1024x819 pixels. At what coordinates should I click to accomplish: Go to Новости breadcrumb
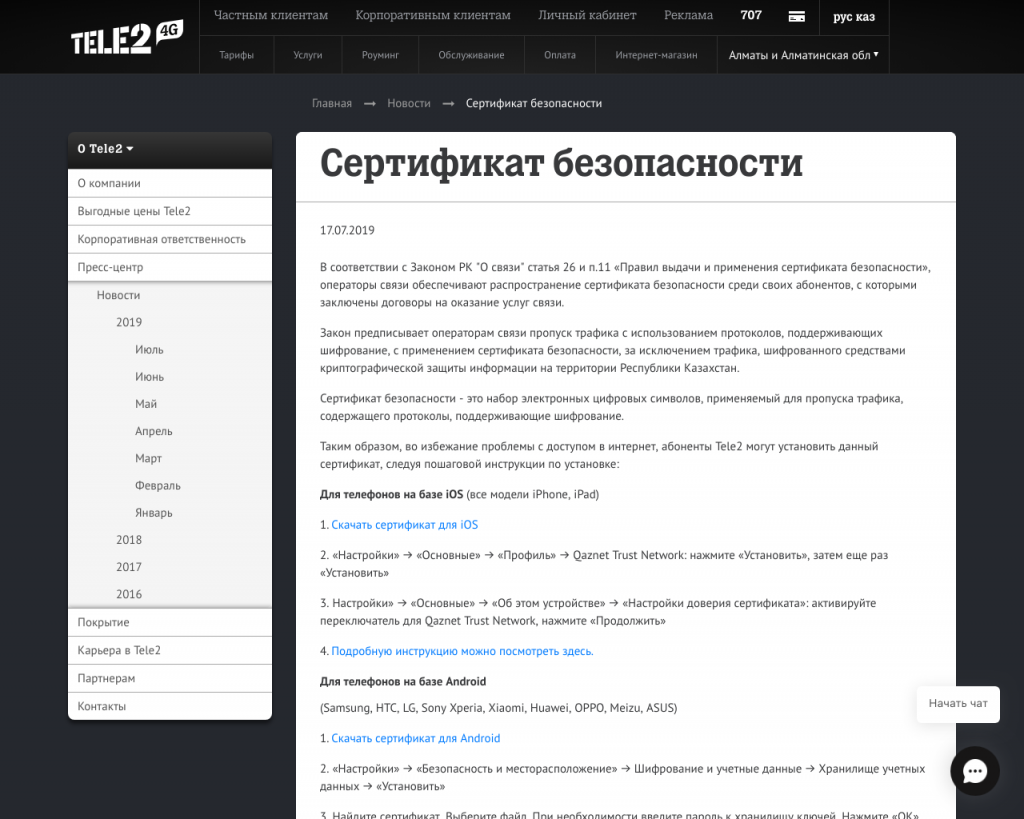409,103
